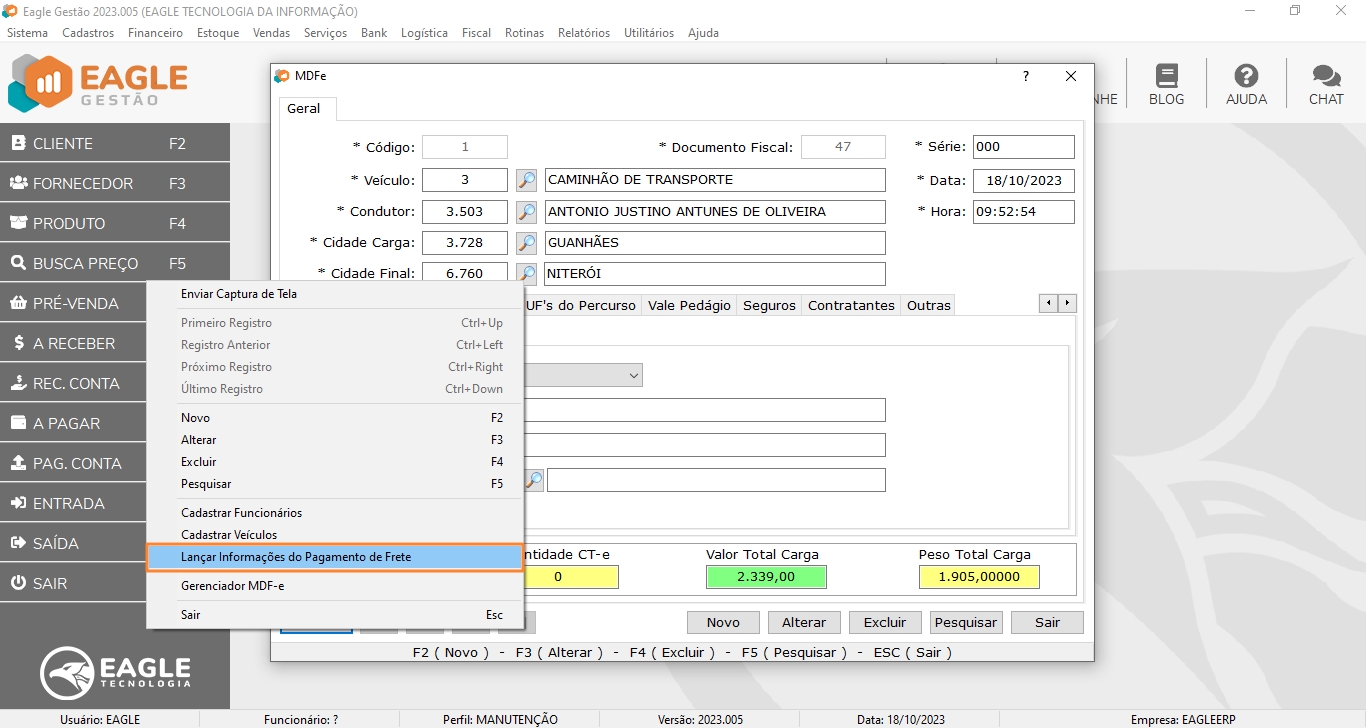This screenshot has height=728, width=1366.
Task: Open SAÍDA from the sidebar
Action: click(73, 543)
